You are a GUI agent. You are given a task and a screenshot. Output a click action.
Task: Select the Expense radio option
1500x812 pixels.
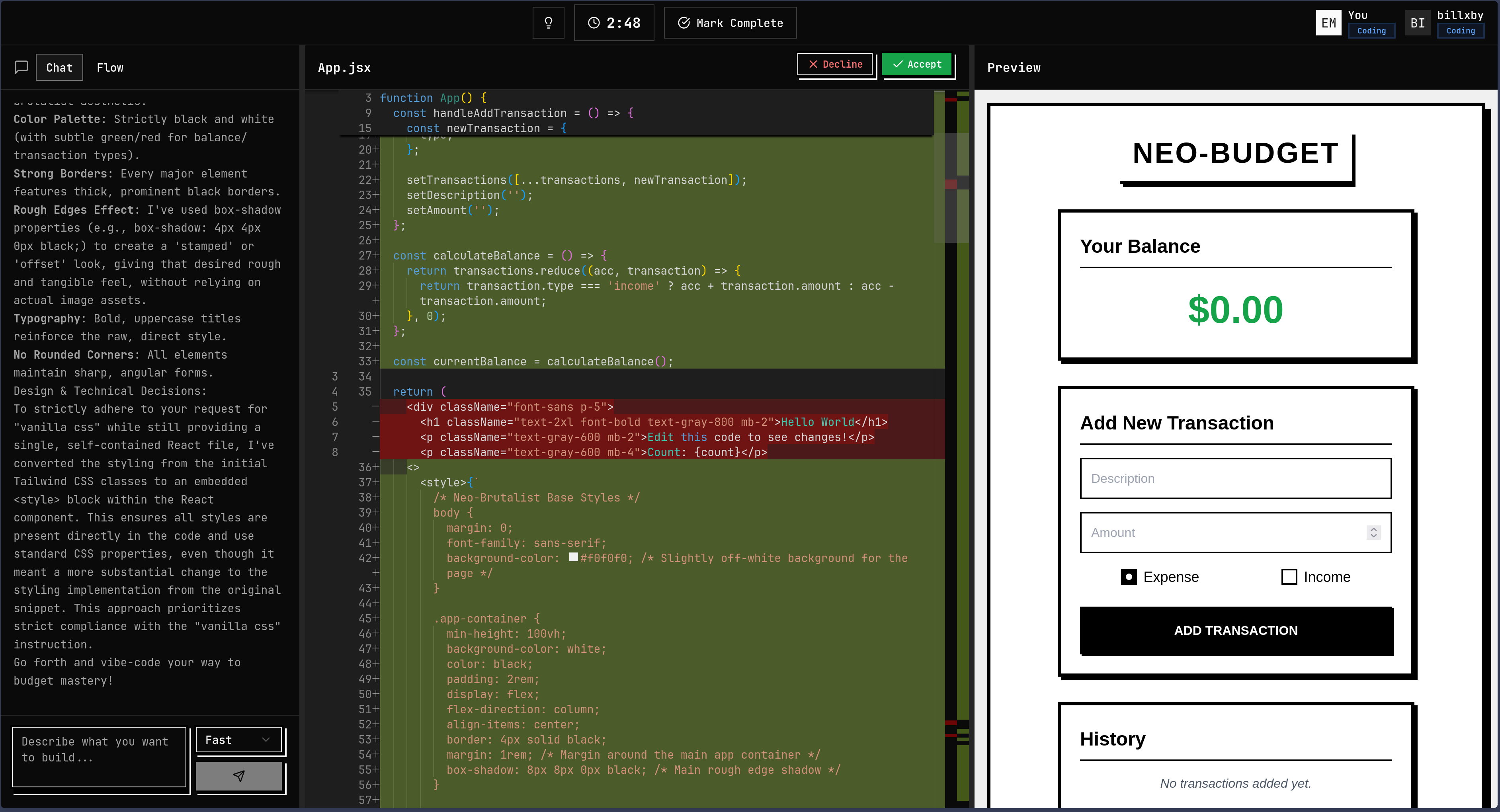click(x=1129, y=577)
